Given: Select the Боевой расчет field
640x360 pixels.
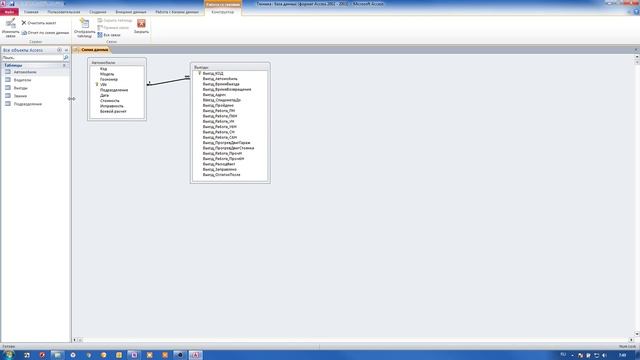Looking at the screenshot, I should [113, 111].
